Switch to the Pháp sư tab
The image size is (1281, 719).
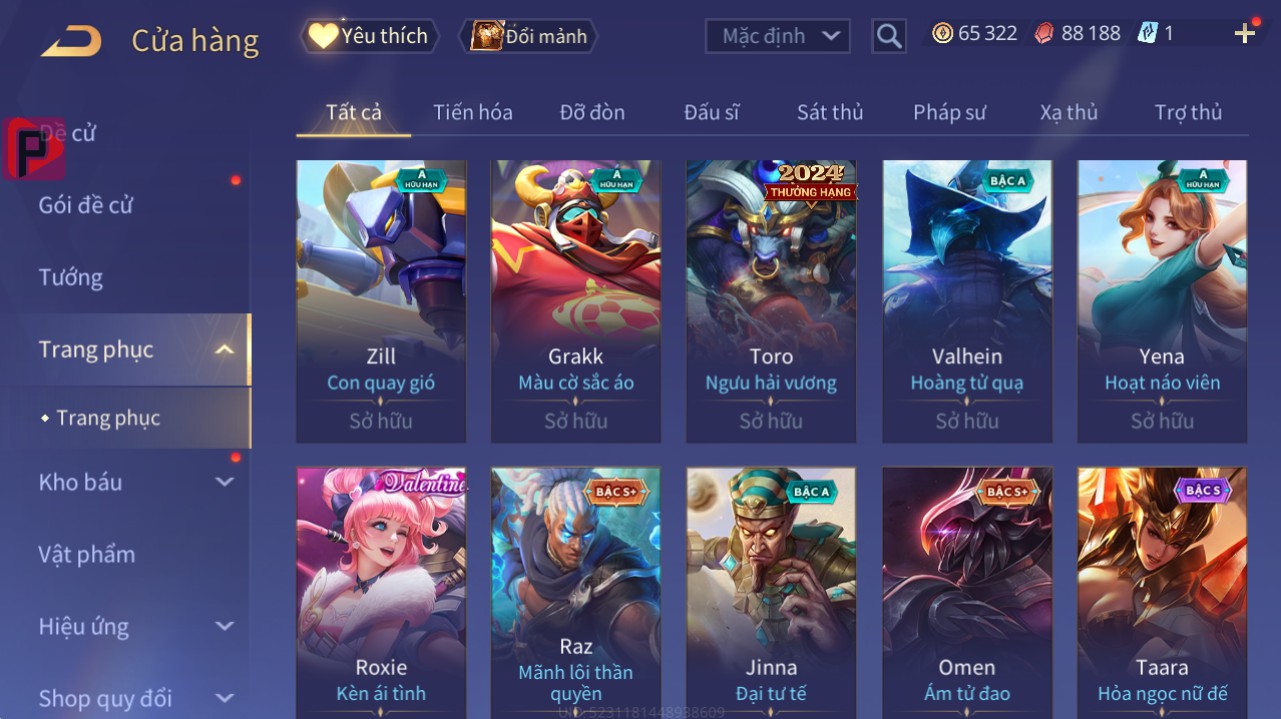point(949,112)
